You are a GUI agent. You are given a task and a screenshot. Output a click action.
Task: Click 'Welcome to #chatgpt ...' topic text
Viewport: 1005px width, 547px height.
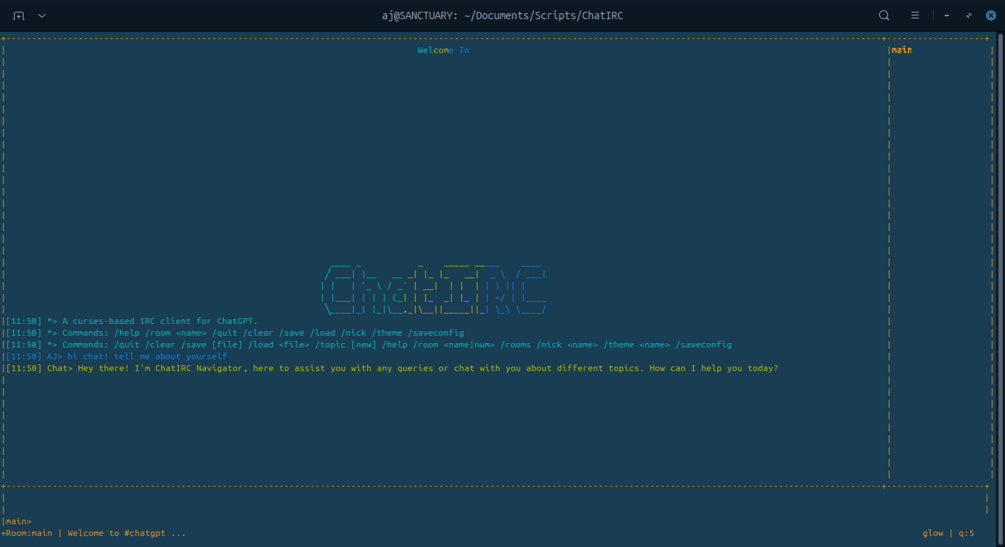click(x=126, y=533)
